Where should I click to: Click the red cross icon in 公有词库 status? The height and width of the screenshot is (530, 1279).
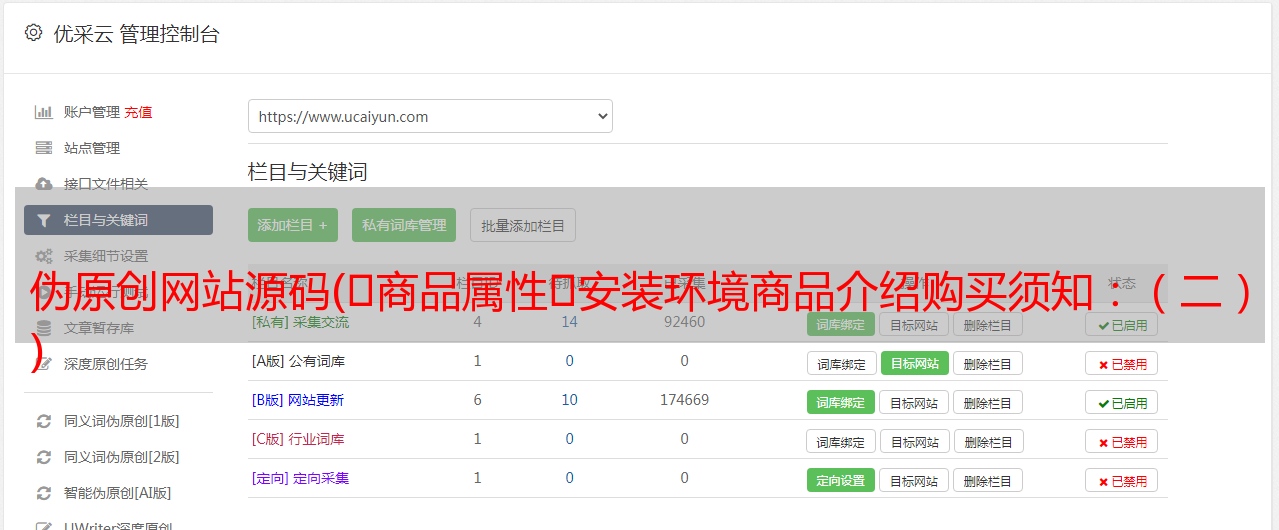[x=1103, y=365]
